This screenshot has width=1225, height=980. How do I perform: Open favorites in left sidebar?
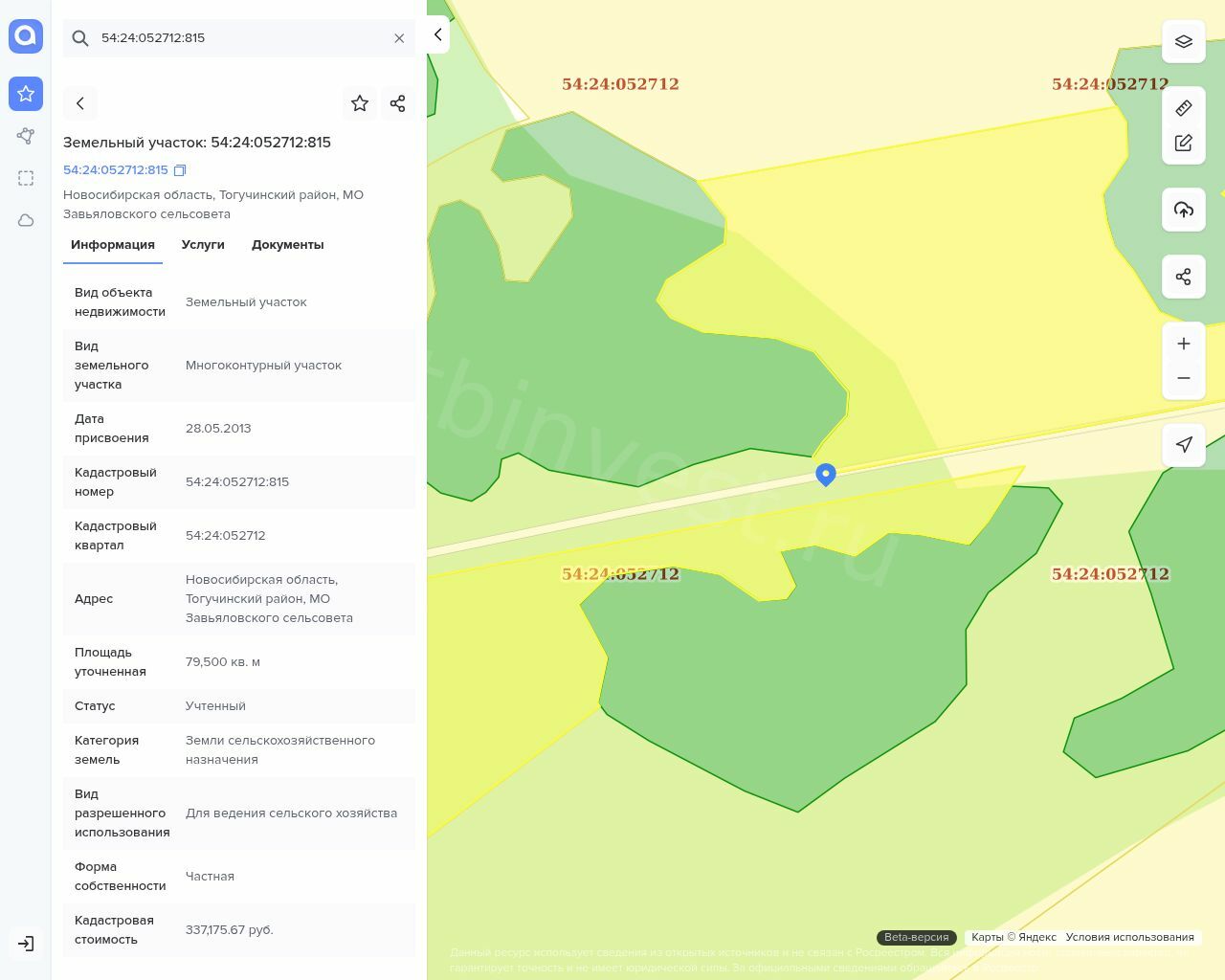pos(26,94)
